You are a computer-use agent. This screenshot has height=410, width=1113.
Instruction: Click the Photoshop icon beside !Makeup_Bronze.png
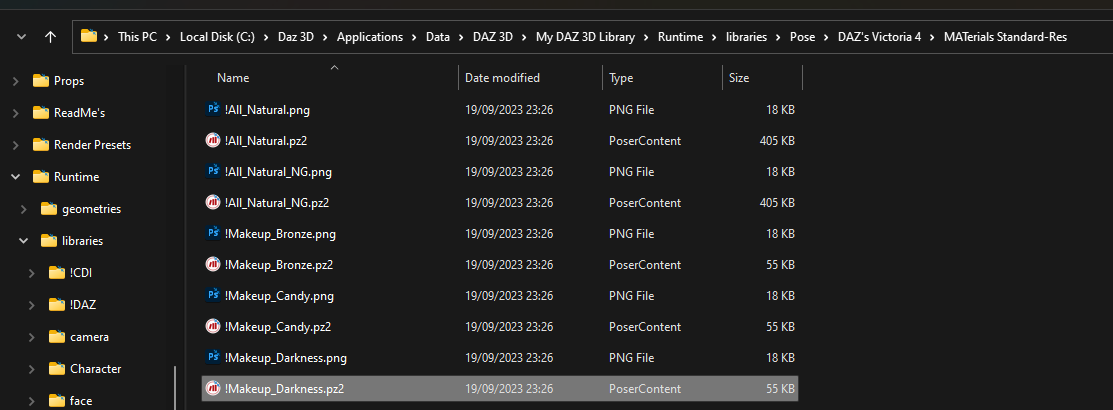coord(213,233)
